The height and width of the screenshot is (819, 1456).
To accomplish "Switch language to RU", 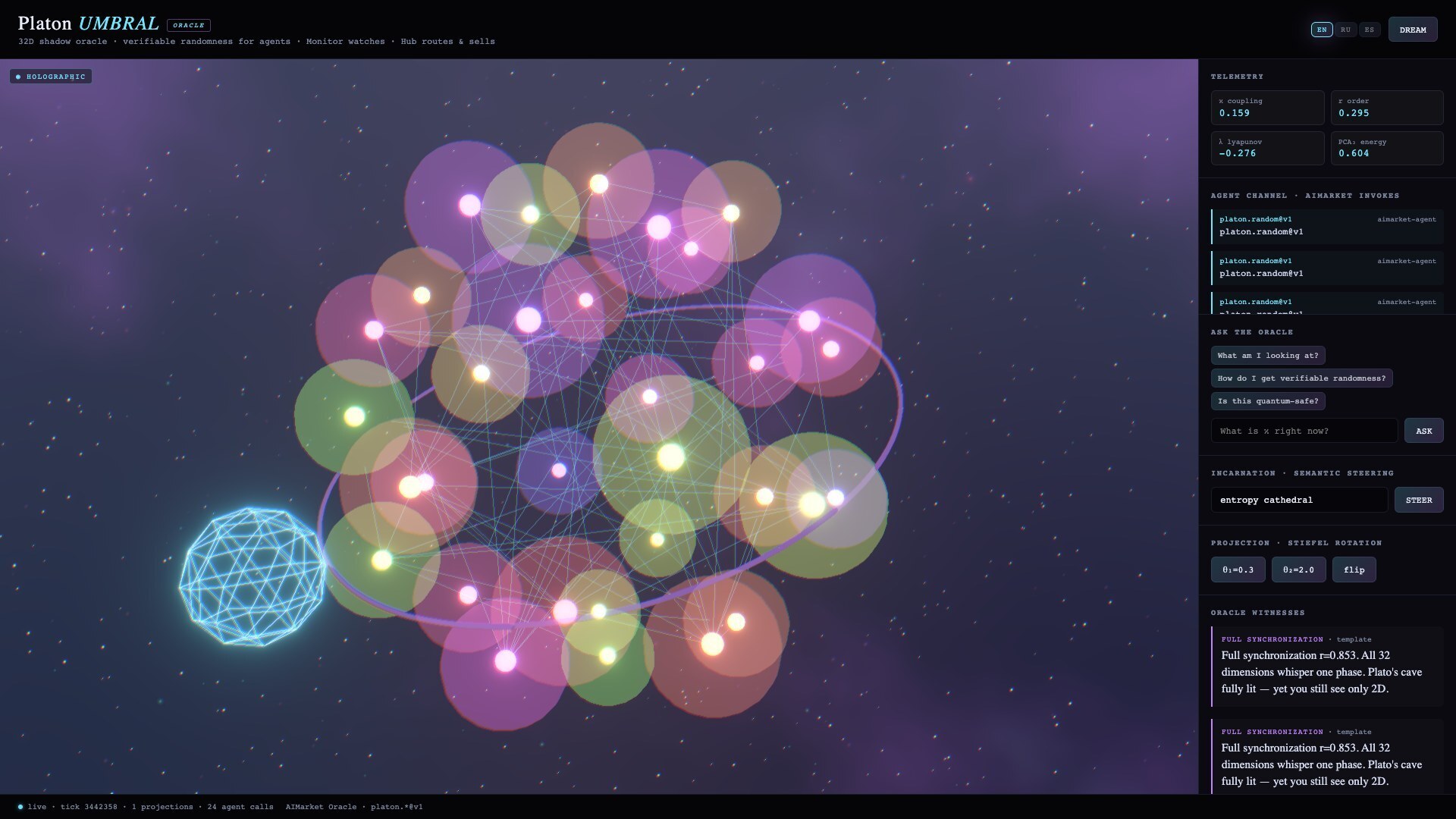I will point(1345,30).
